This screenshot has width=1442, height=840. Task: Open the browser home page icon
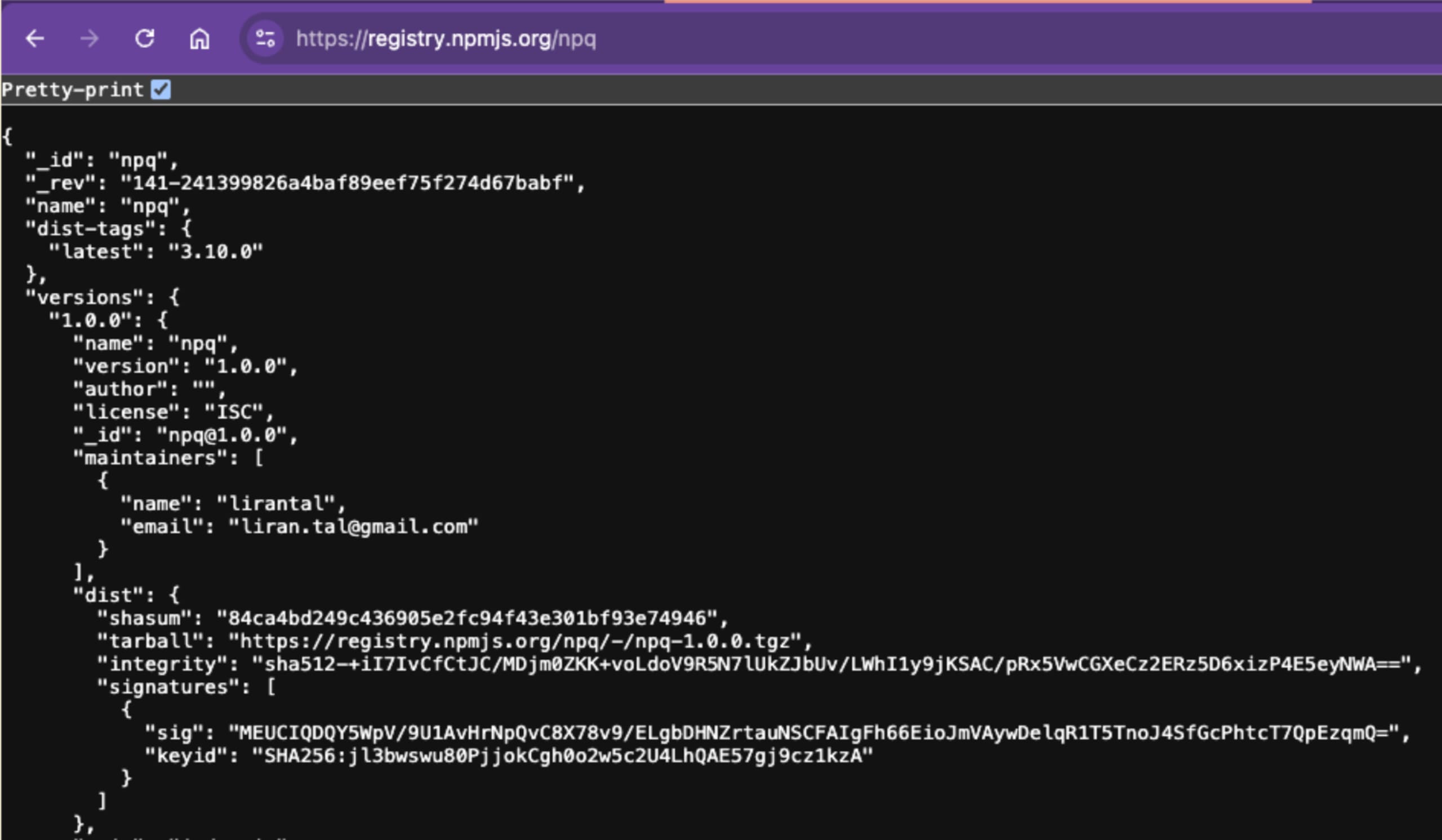click(199, 39)
